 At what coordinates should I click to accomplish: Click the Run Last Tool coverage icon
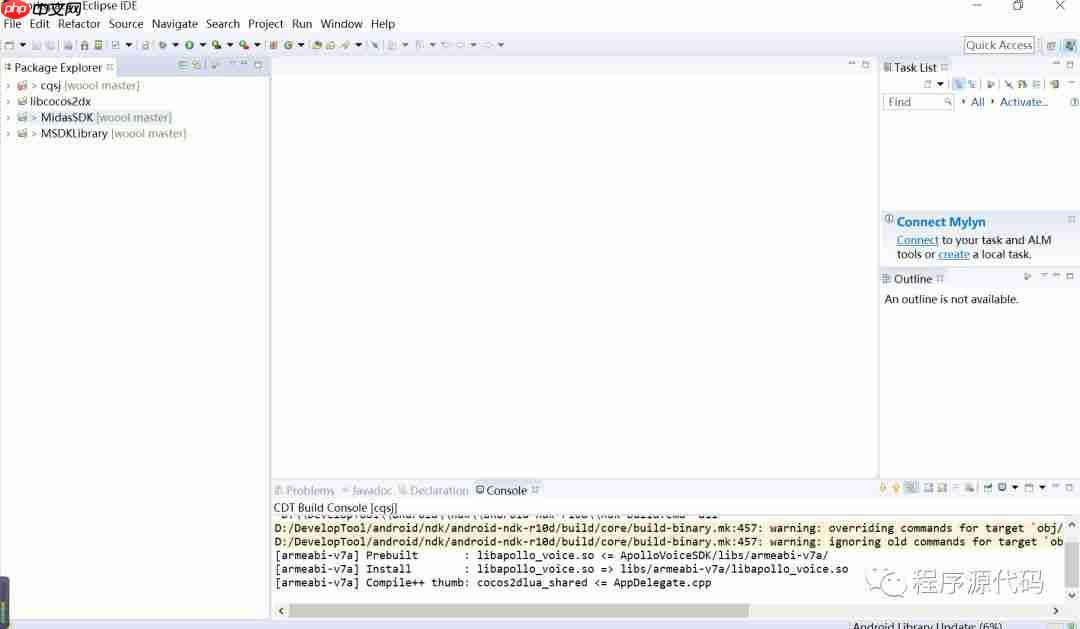pos(216,45)
